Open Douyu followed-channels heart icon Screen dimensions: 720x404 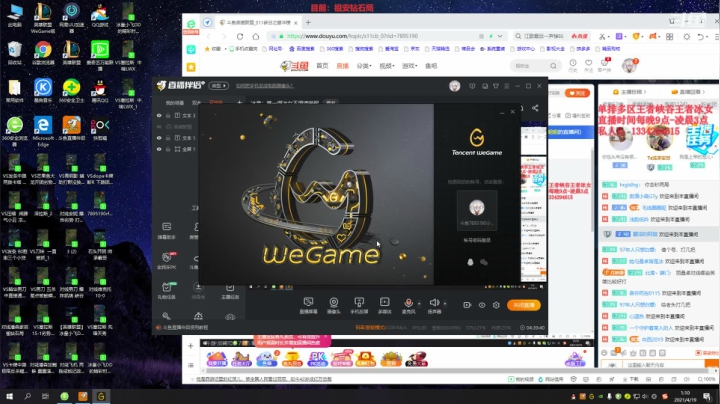click(x=588, y=65)
